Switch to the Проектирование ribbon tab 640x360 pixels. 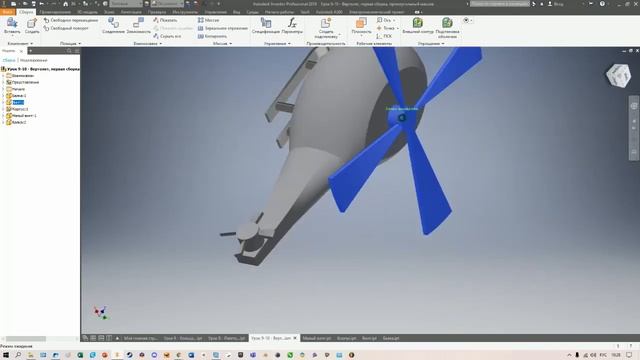[x=56, y=12]
